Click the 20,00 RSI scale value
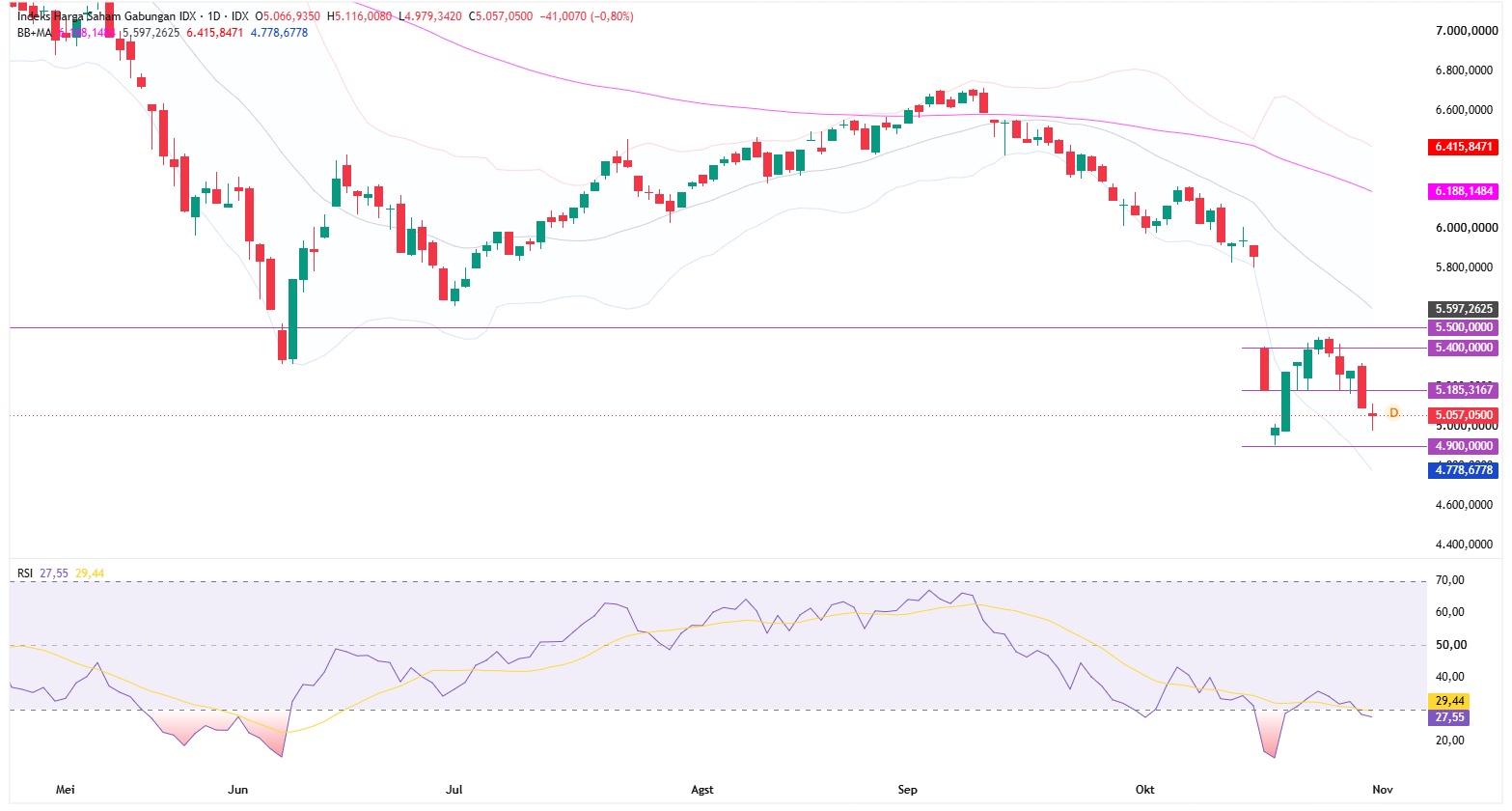Viewport: 1512px width, 811px height. 1450,741
